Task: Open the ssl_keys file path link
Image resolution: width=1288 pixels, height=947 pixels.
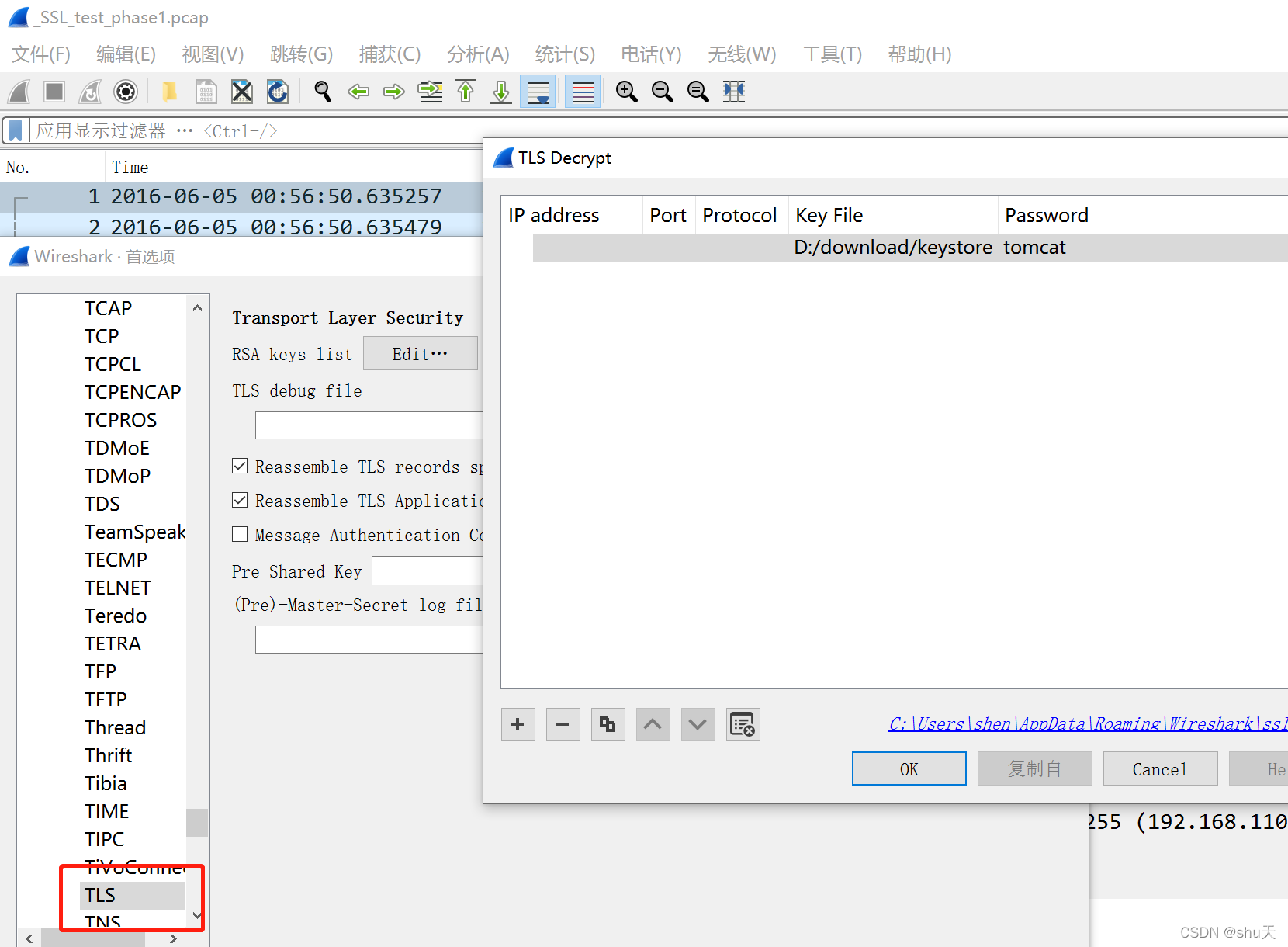Action: click(1088, 723)
